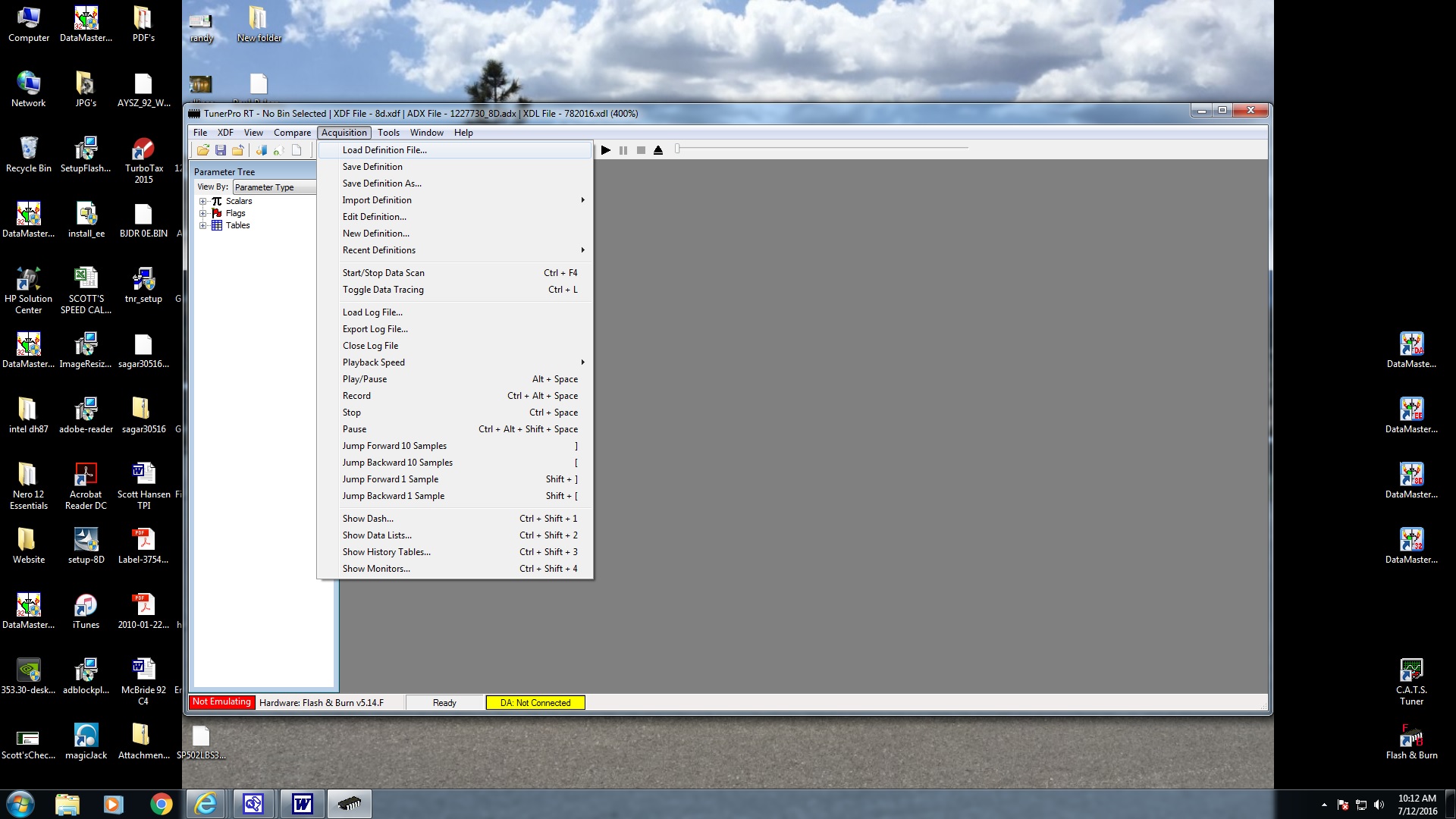
Task: Choose Close Log File
Action: 455,346
